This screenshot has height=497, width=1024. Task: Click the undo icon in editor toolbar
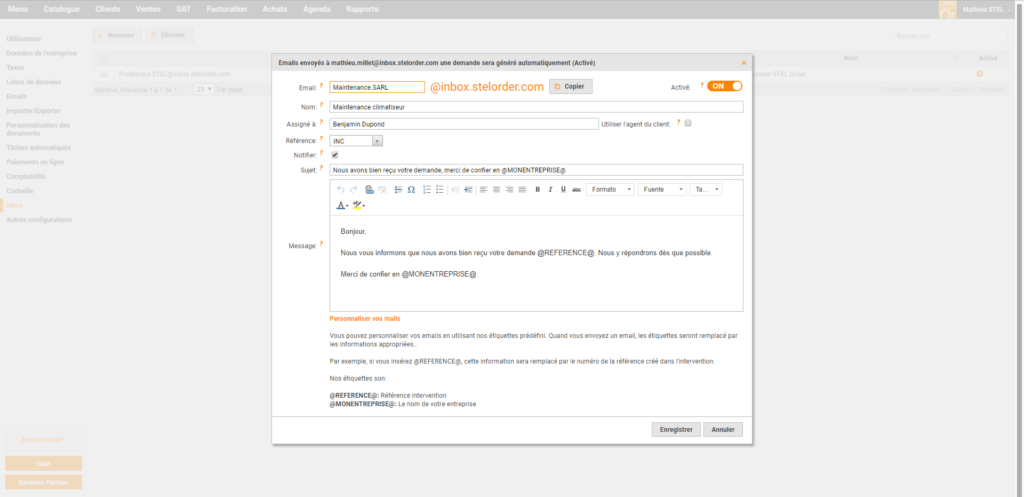[340, 189]
